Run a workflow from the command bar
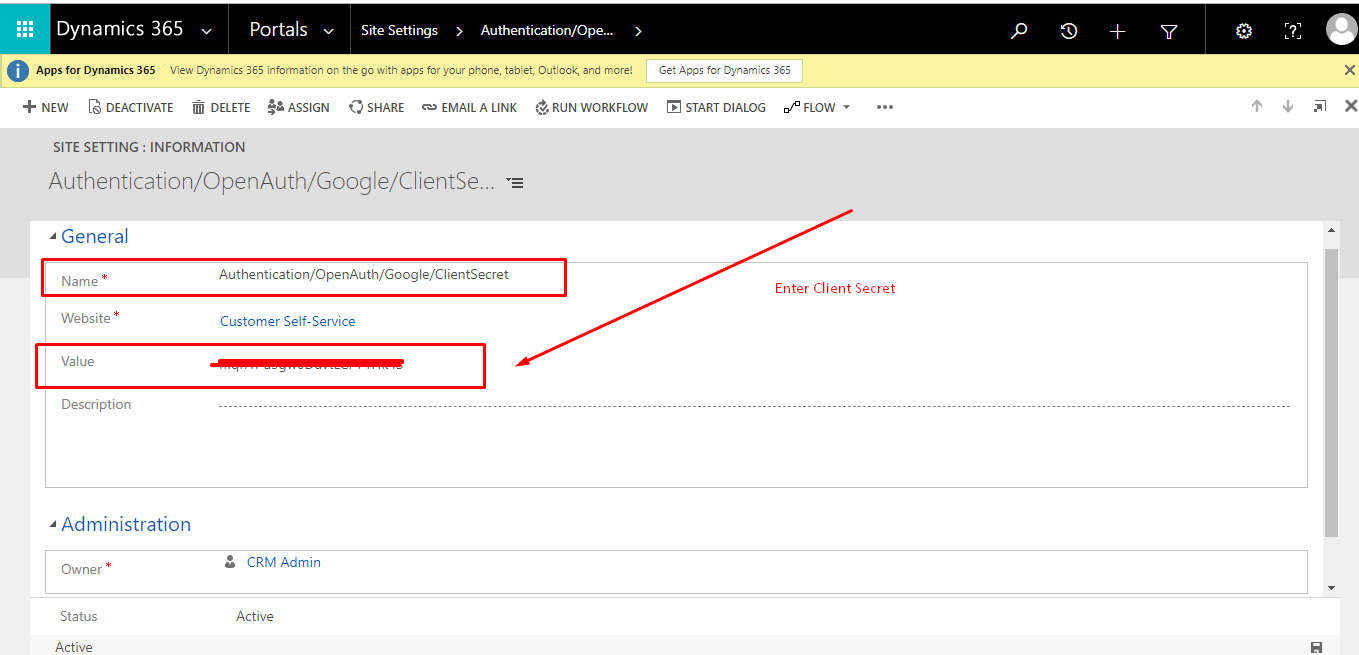This screenshot has width=1359, height=655. (591, 107)
